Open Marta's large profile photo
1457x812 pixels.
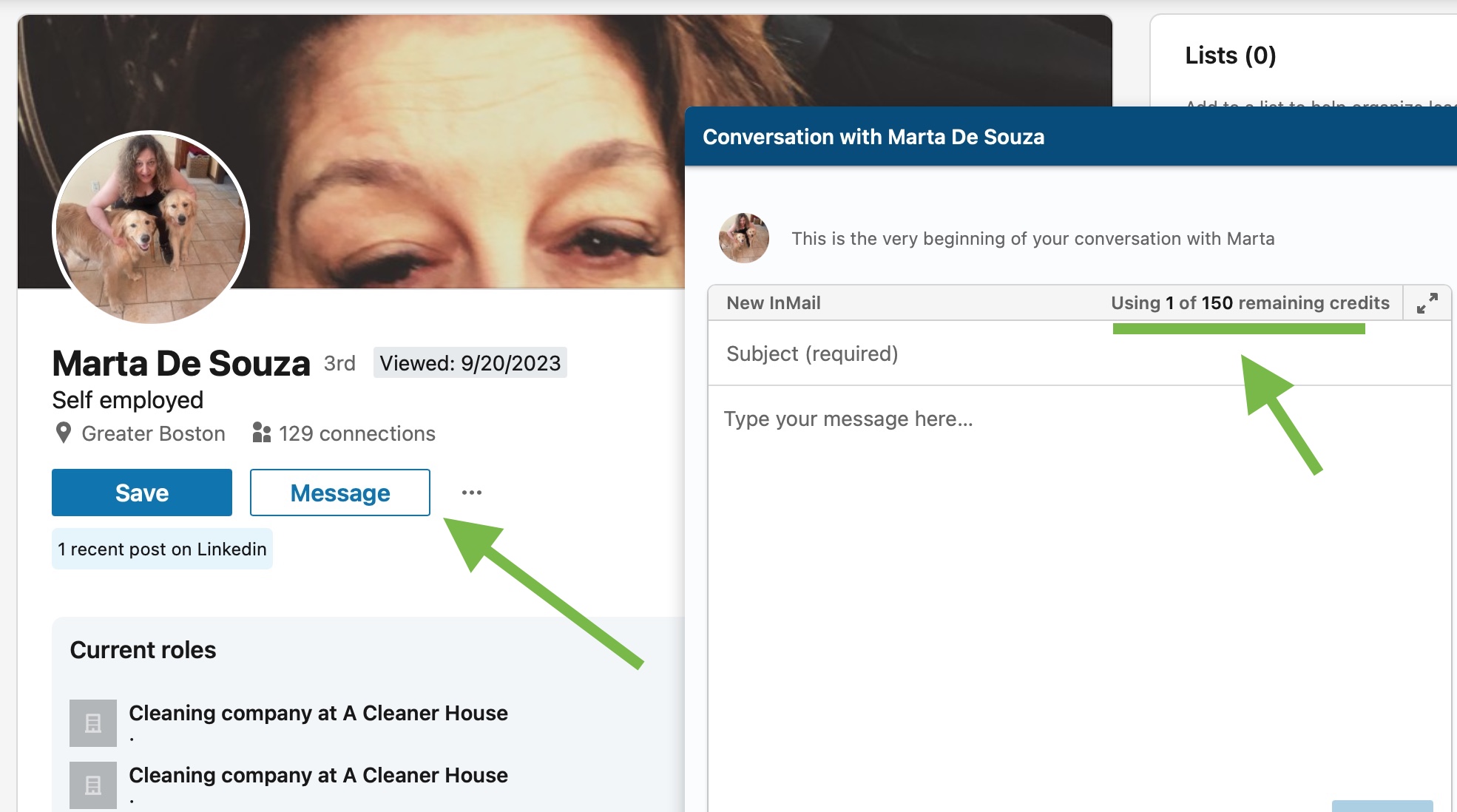coord(151,229)
